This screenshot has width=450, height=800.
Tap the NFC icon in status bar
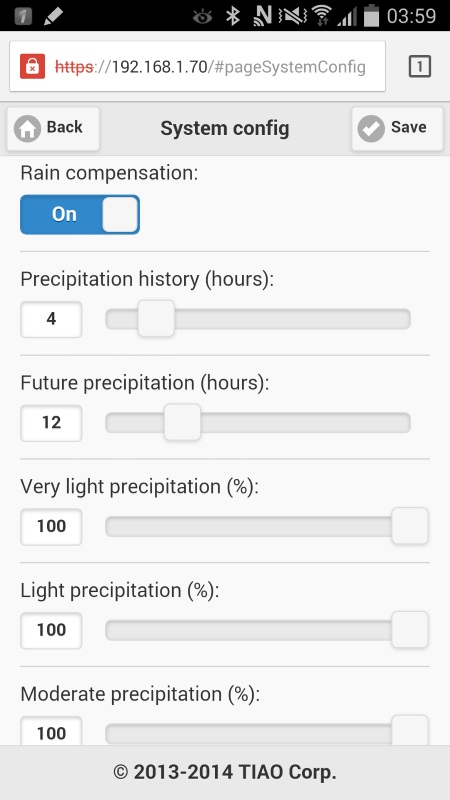coord(262,16)
